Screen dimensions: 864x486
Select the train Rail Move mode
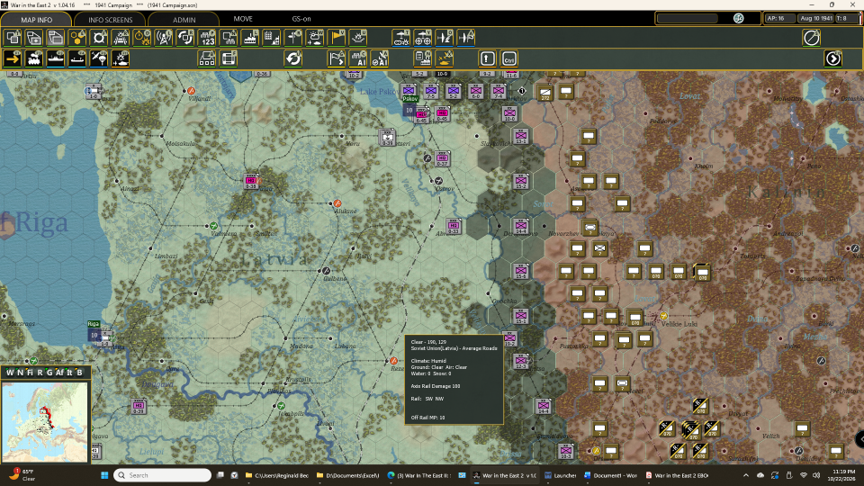point(34,58)
